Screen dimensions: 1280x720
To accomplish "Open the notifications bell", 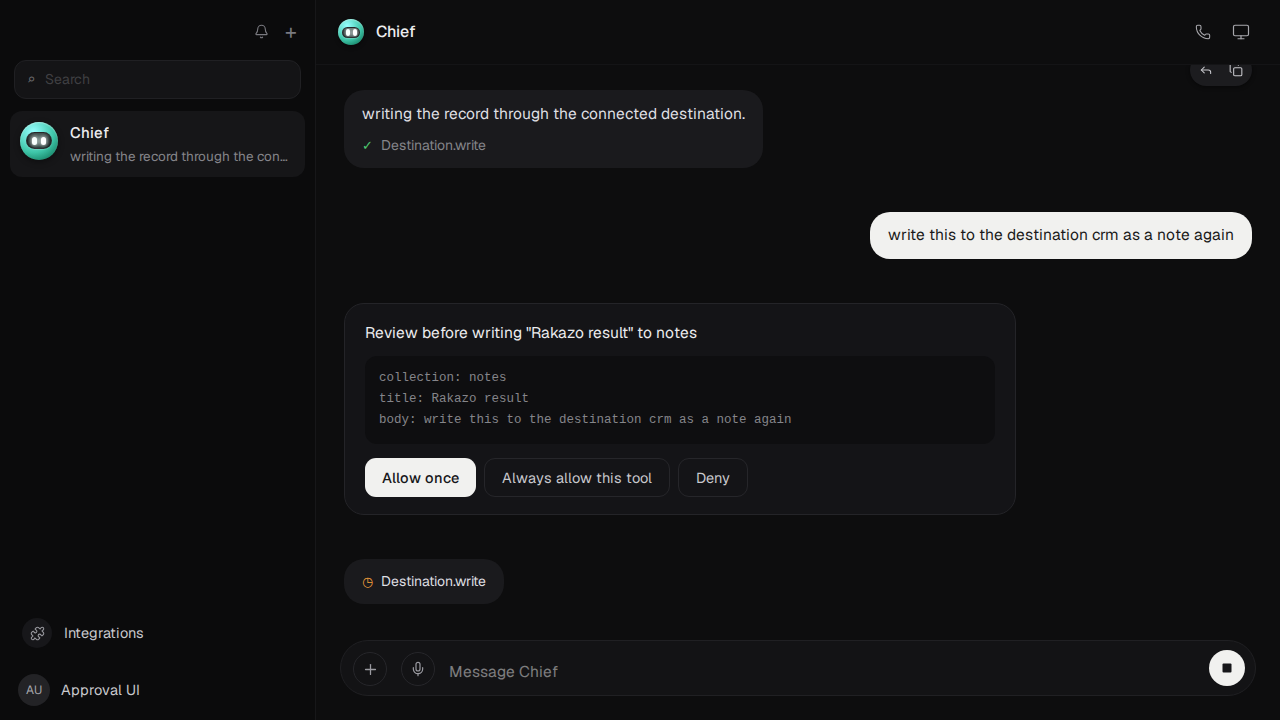I will [261, 32].
